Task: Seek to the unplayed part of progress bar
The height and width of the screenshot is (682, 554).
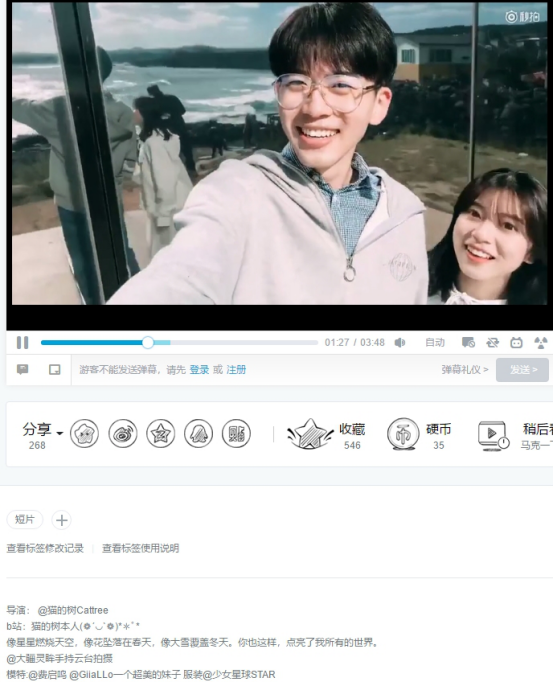Action: [244, 342]
